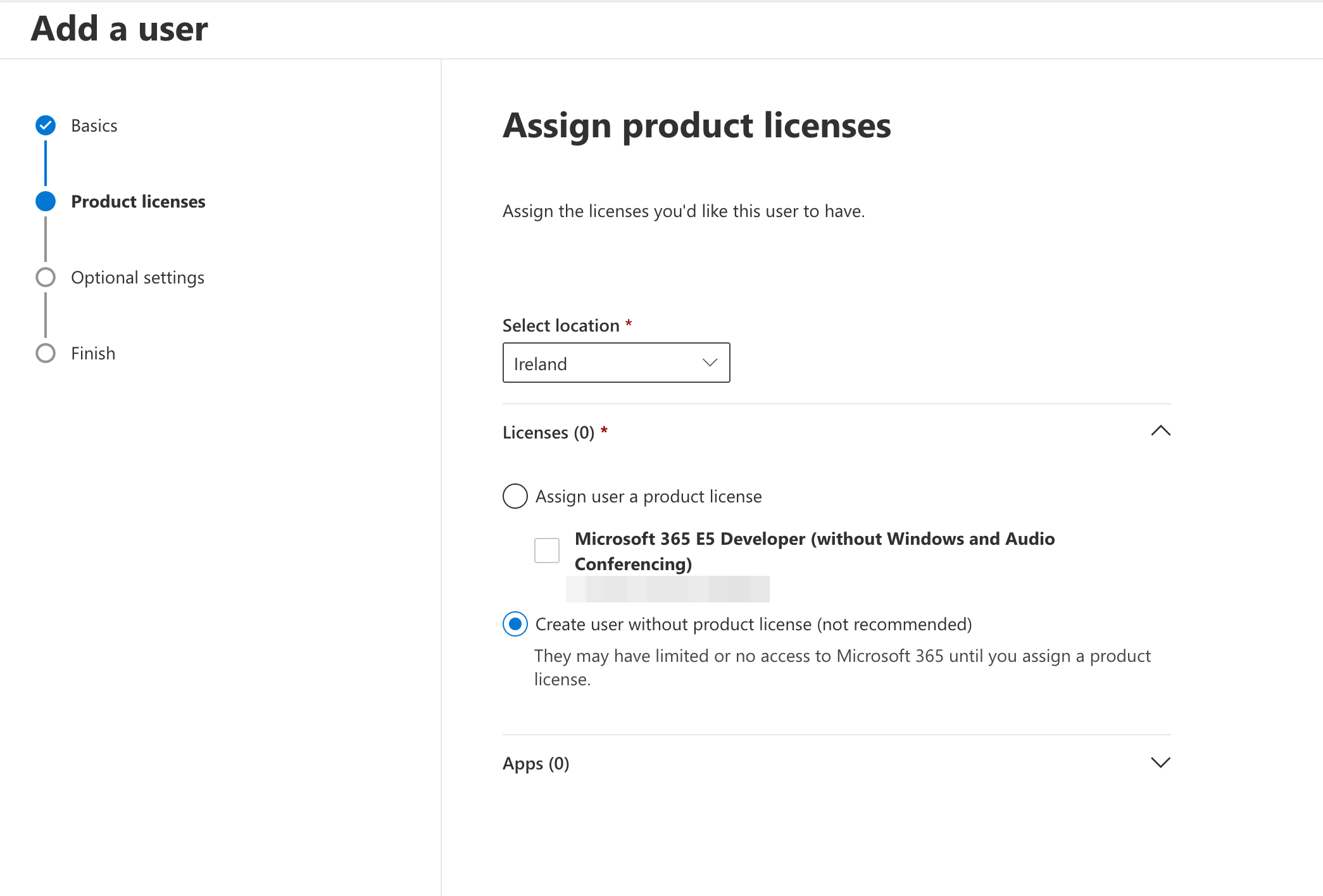The width and height of the screenshot is (1323, 896).
Task: Expand Apps section with down chevron
Action: (1160, 762)
